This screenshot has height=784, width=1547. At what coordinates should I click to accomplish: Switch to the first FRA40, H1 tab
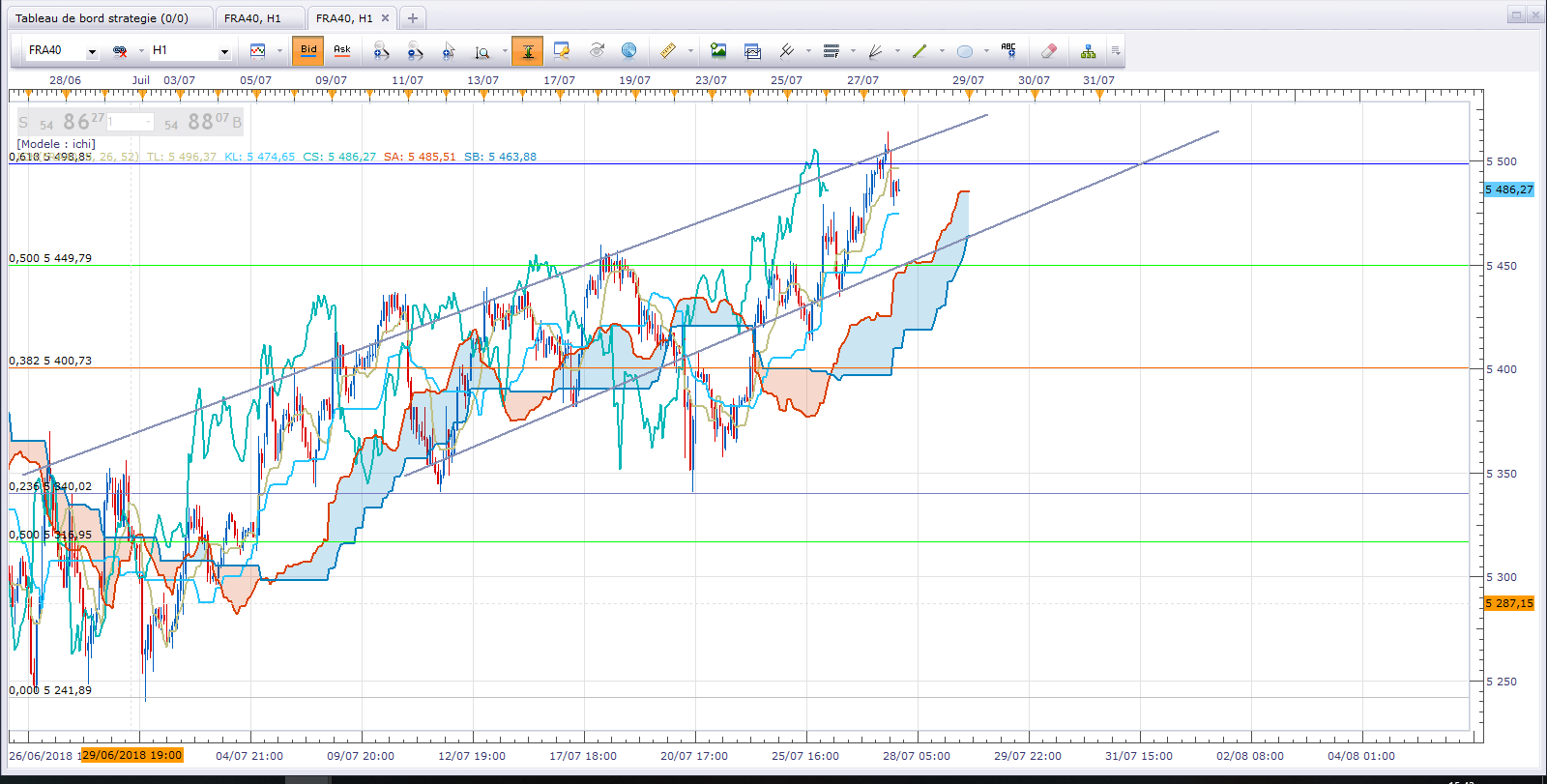[x=252, y=18]
